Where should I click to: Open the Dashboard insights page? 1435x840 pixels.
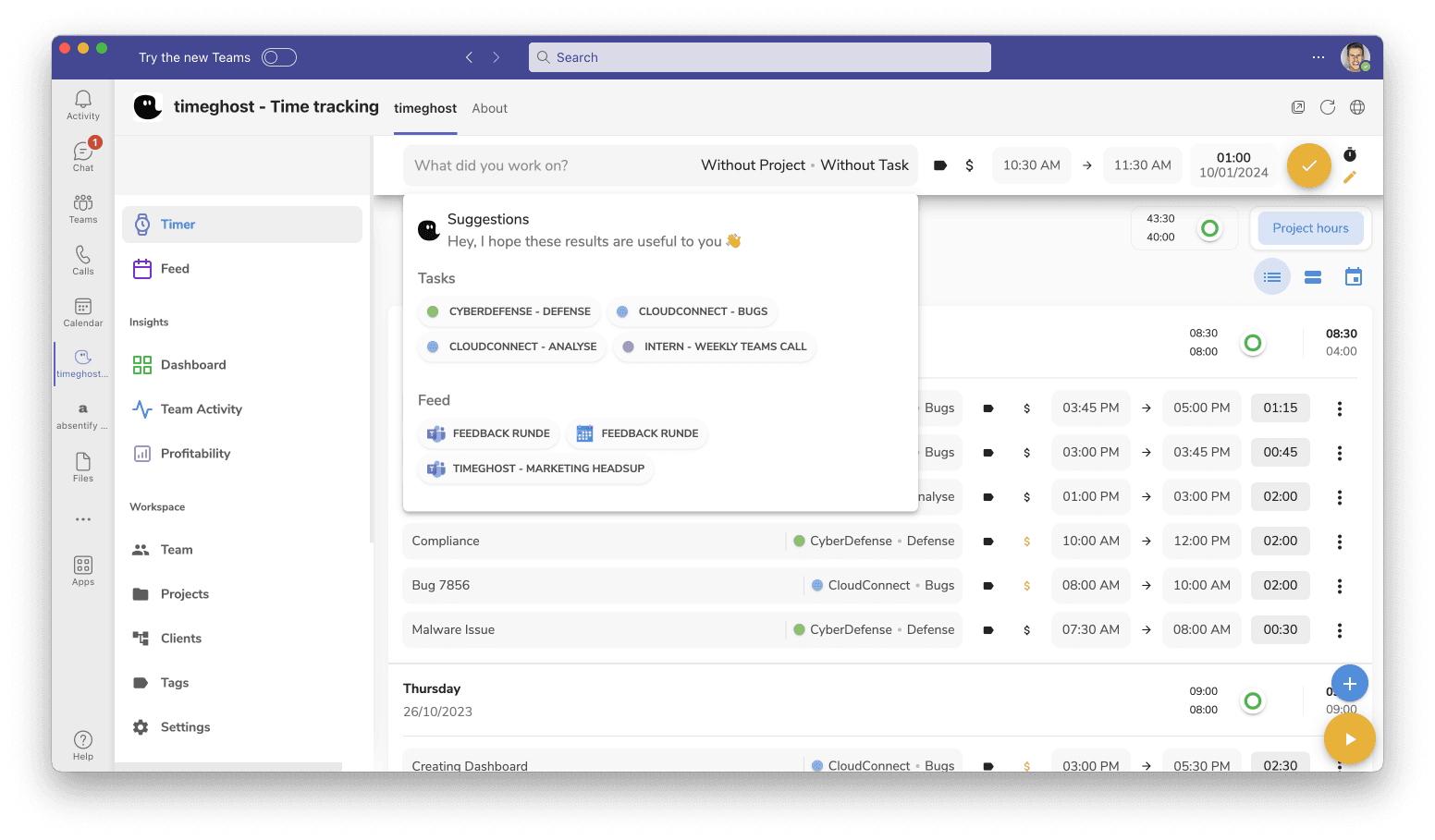coord(192,365)
